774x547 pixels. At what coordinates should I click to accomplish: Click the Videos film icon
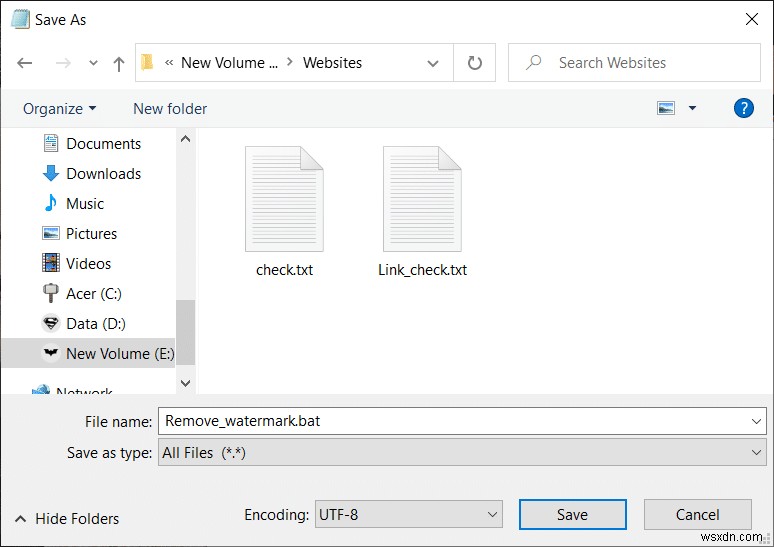click(x=51, y=263)
